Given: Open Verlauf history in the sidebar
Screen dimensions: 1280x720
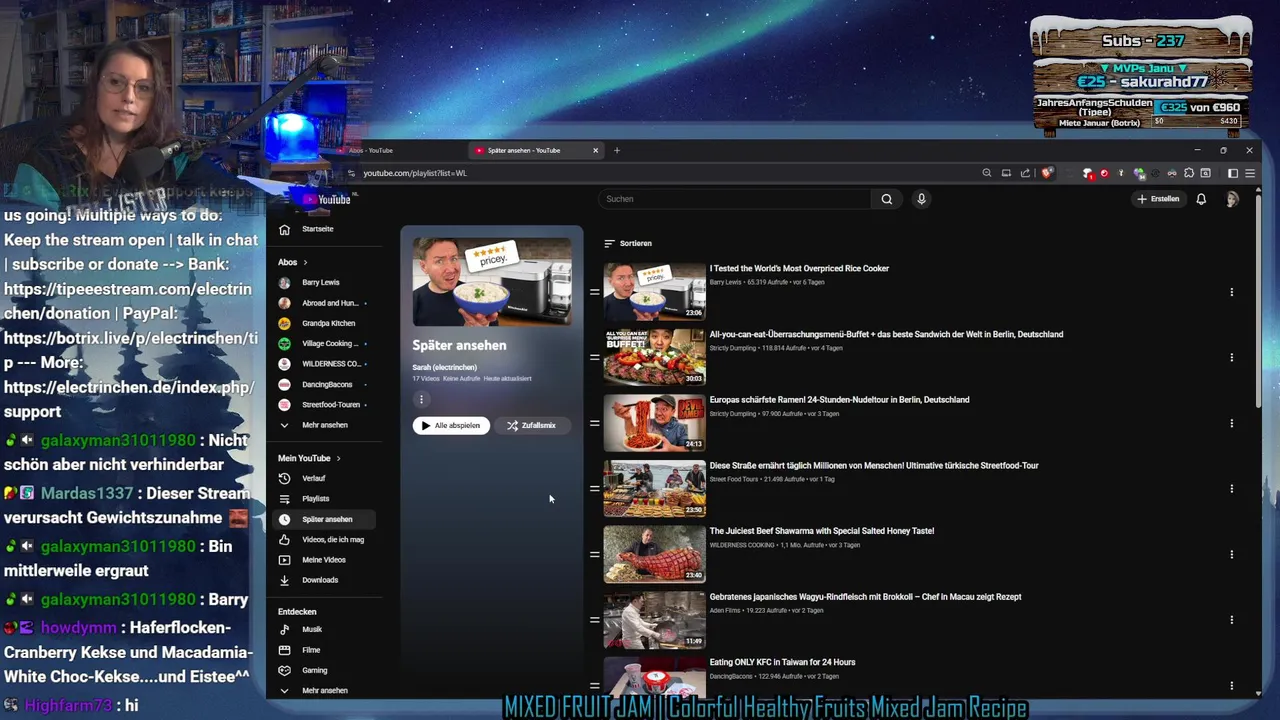Looking at the screenshot, I should pos(325,478).
